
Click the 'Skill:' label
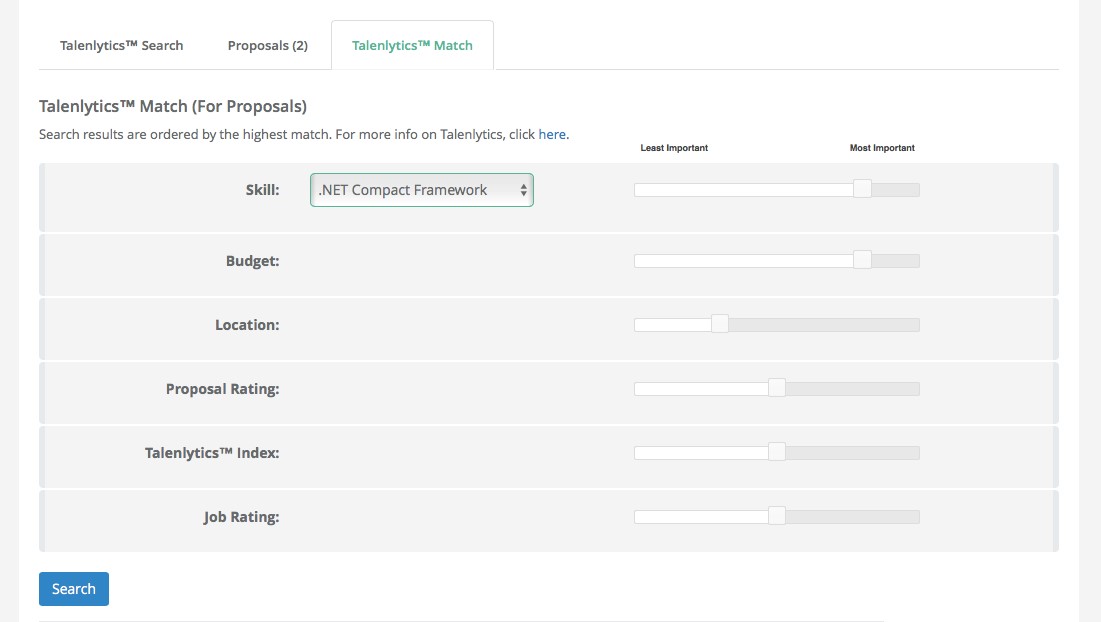263,190
